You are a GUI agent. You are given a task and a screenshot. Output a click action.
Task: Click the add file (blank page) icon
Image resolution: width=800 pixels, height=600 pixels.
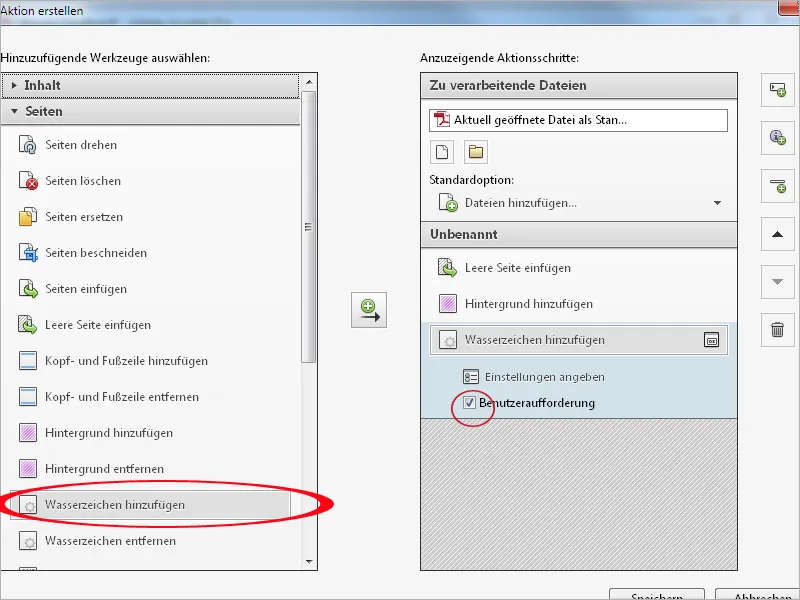coord(442,152)
